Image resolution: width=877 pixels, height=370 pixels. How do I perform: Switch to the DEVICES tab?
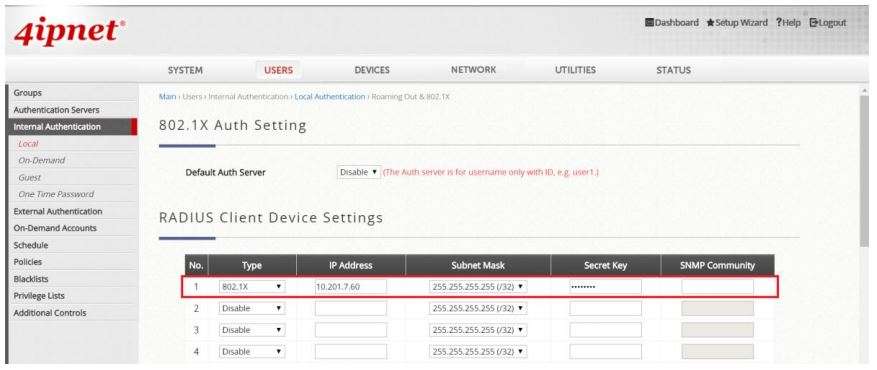point(372,70)
